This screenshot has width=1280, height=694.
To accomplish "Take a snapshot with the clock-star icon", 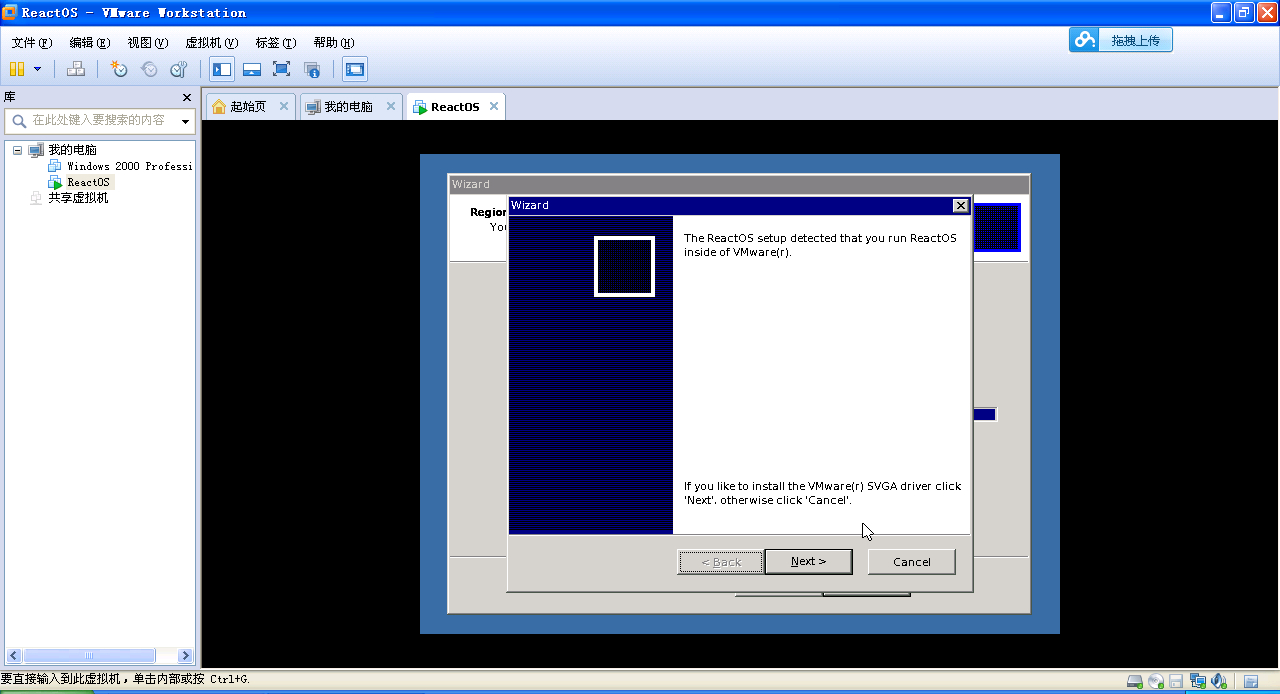I will 119,69.
